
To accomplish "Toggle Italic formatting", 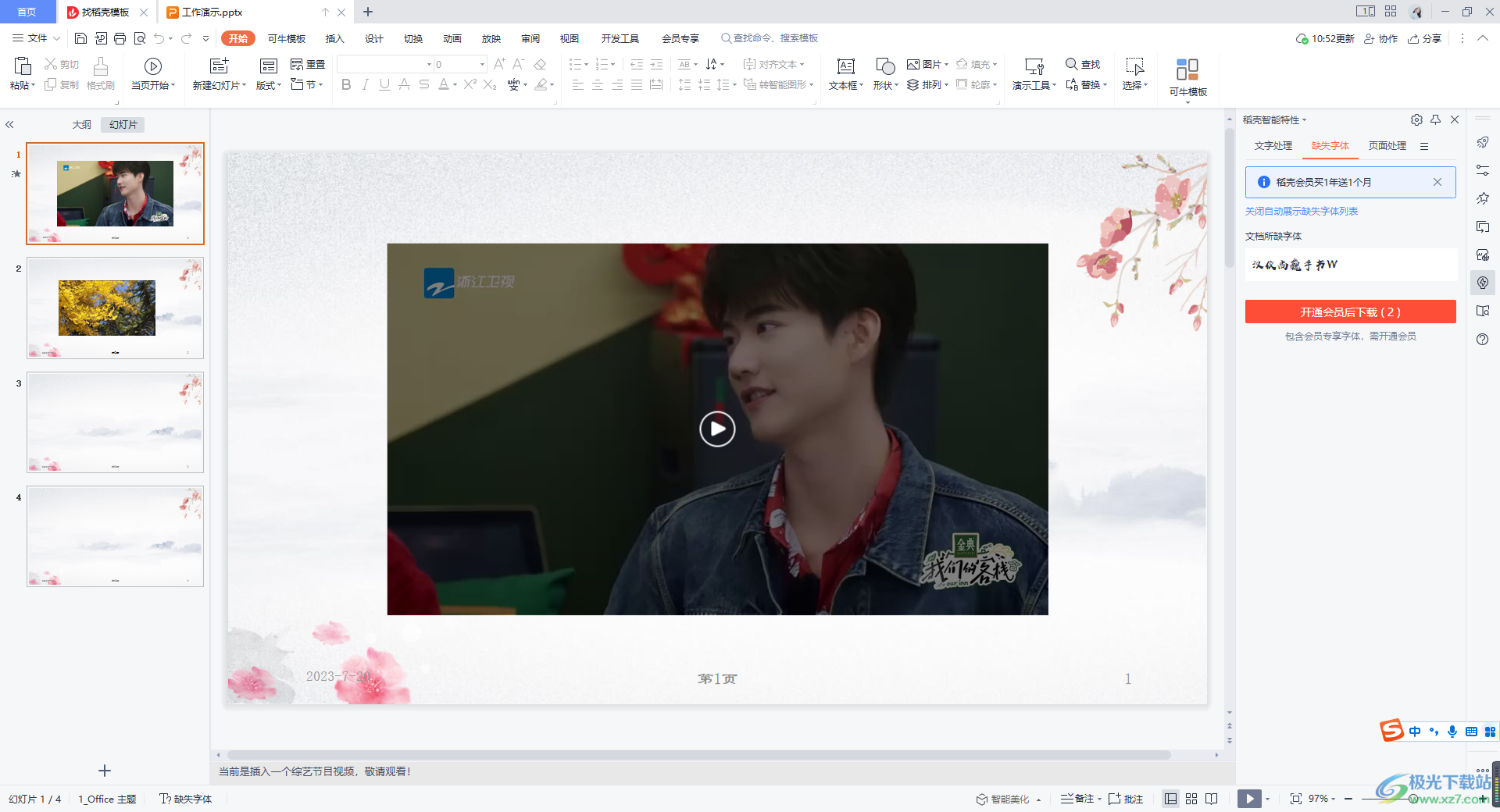I will (x=365, y=84).
